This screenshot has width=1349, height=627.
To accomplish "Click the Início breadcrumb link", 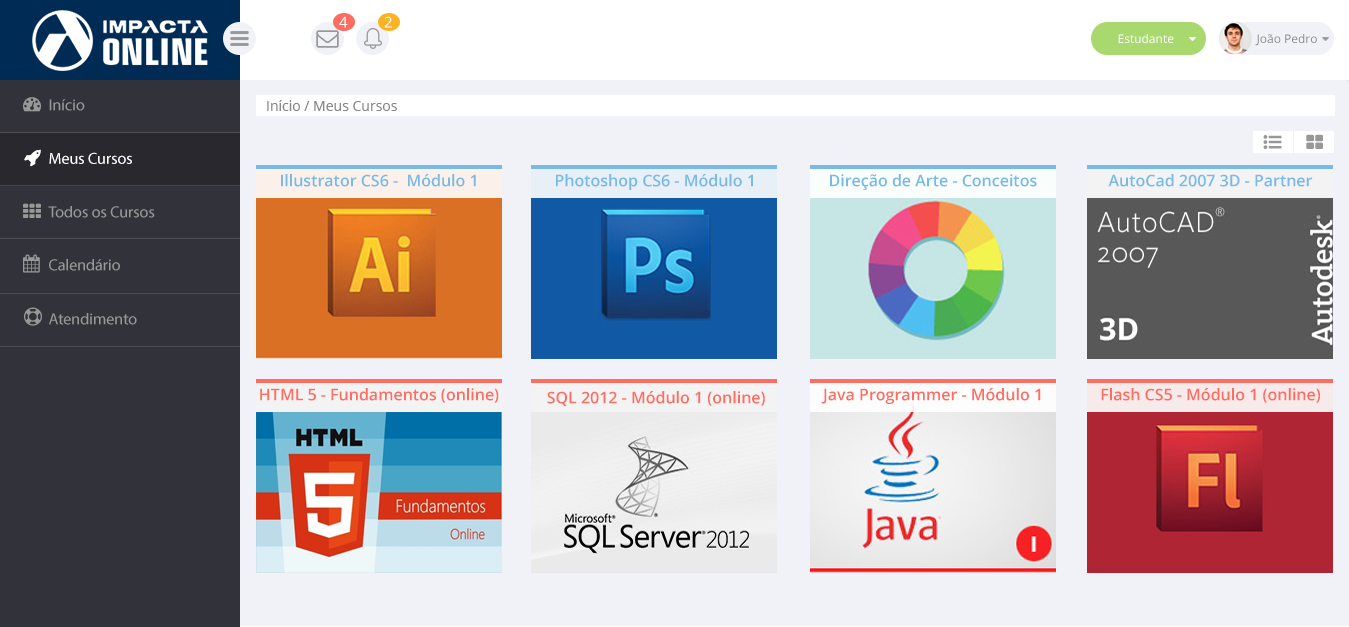I will tap(283, 106).
